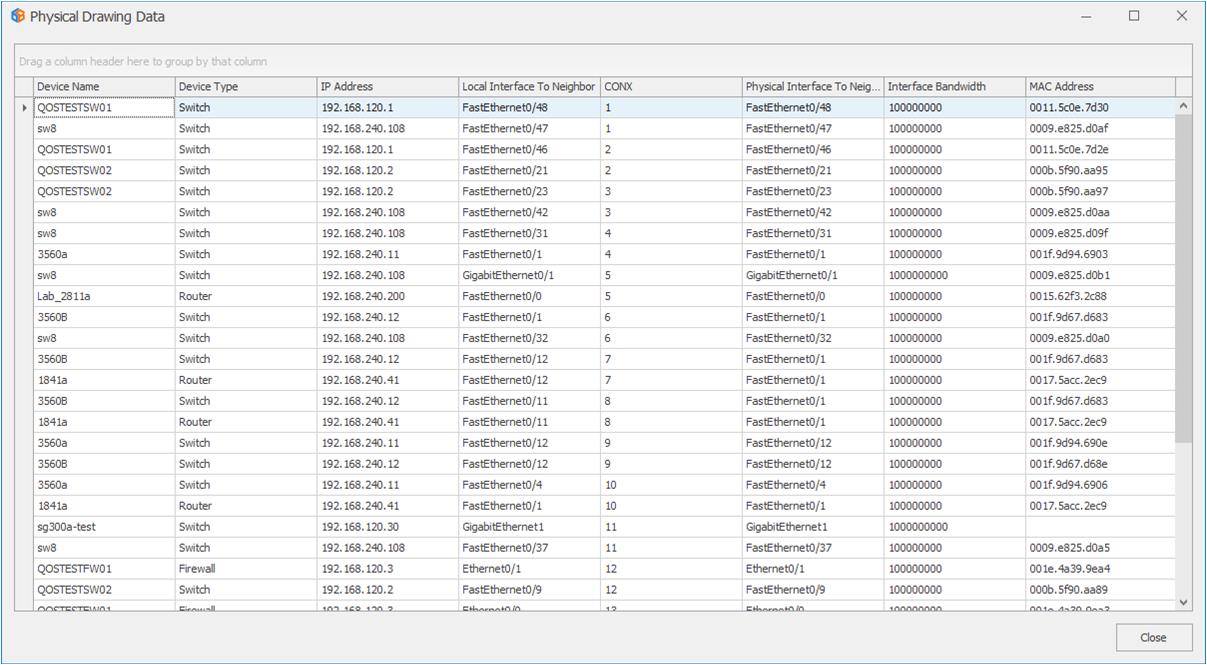Screen dimensions: 1207x665
Task: Click MAC address 000b.5f90.aa97
Action: [1101, 191]
